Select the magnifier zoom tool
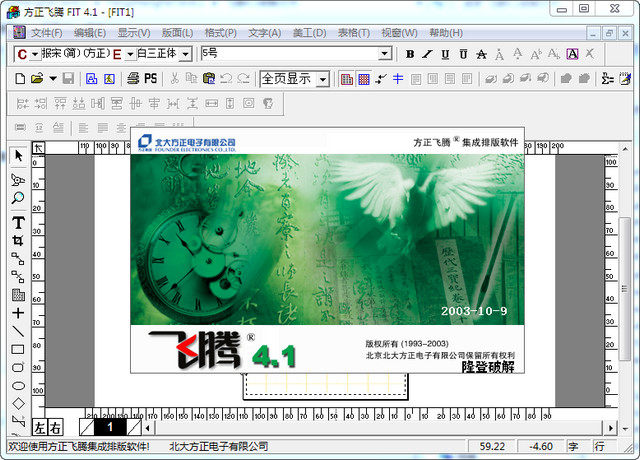640x460 pixels. point(18,198)
